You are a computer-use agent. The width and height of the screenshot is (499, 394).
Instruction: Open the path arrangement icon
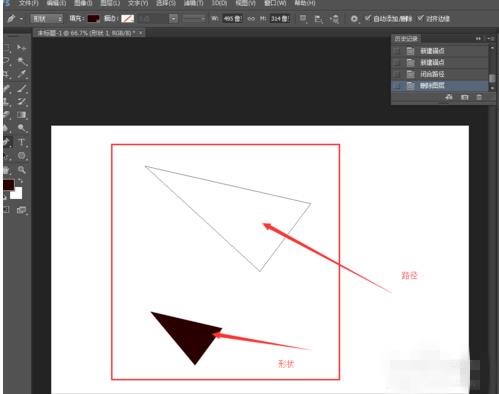(x=334, y=19)
